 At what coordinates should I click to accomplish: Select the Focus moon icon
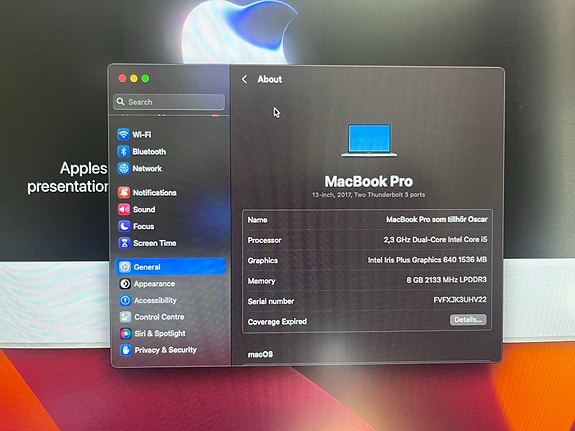(124, 226)
